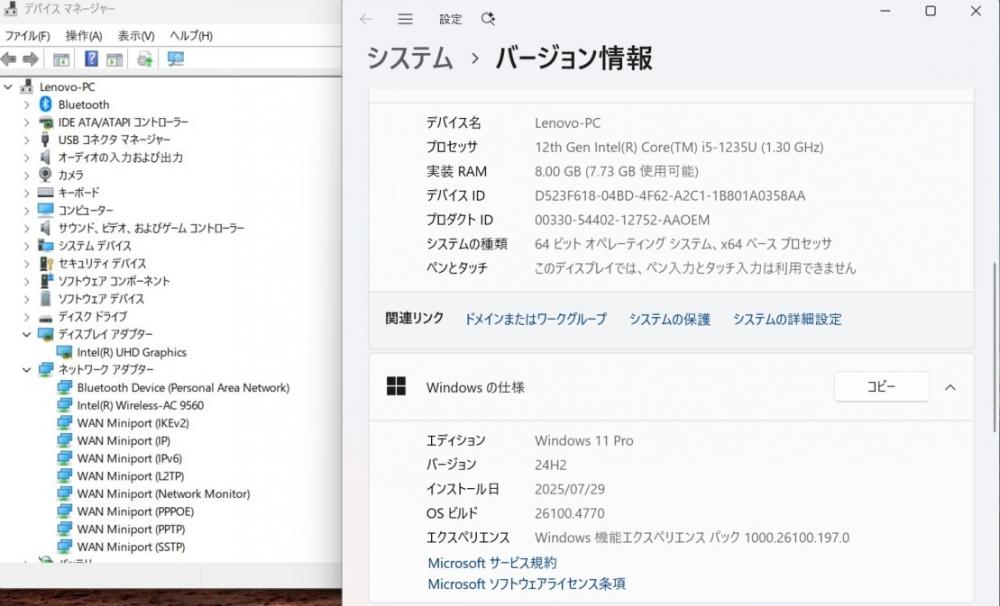Click the scan for hardware changes monitor icon
Image resolution: width=1000 pixels, height=606 pixels.
(175, 59)
